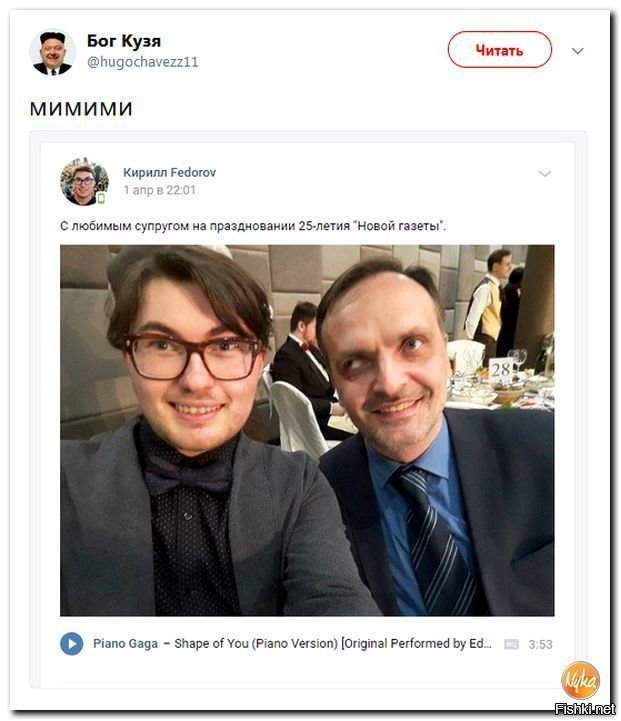Screen dimensions: 621x721
Task: Click the Fishki.net watermark
Action: (585, 710)
